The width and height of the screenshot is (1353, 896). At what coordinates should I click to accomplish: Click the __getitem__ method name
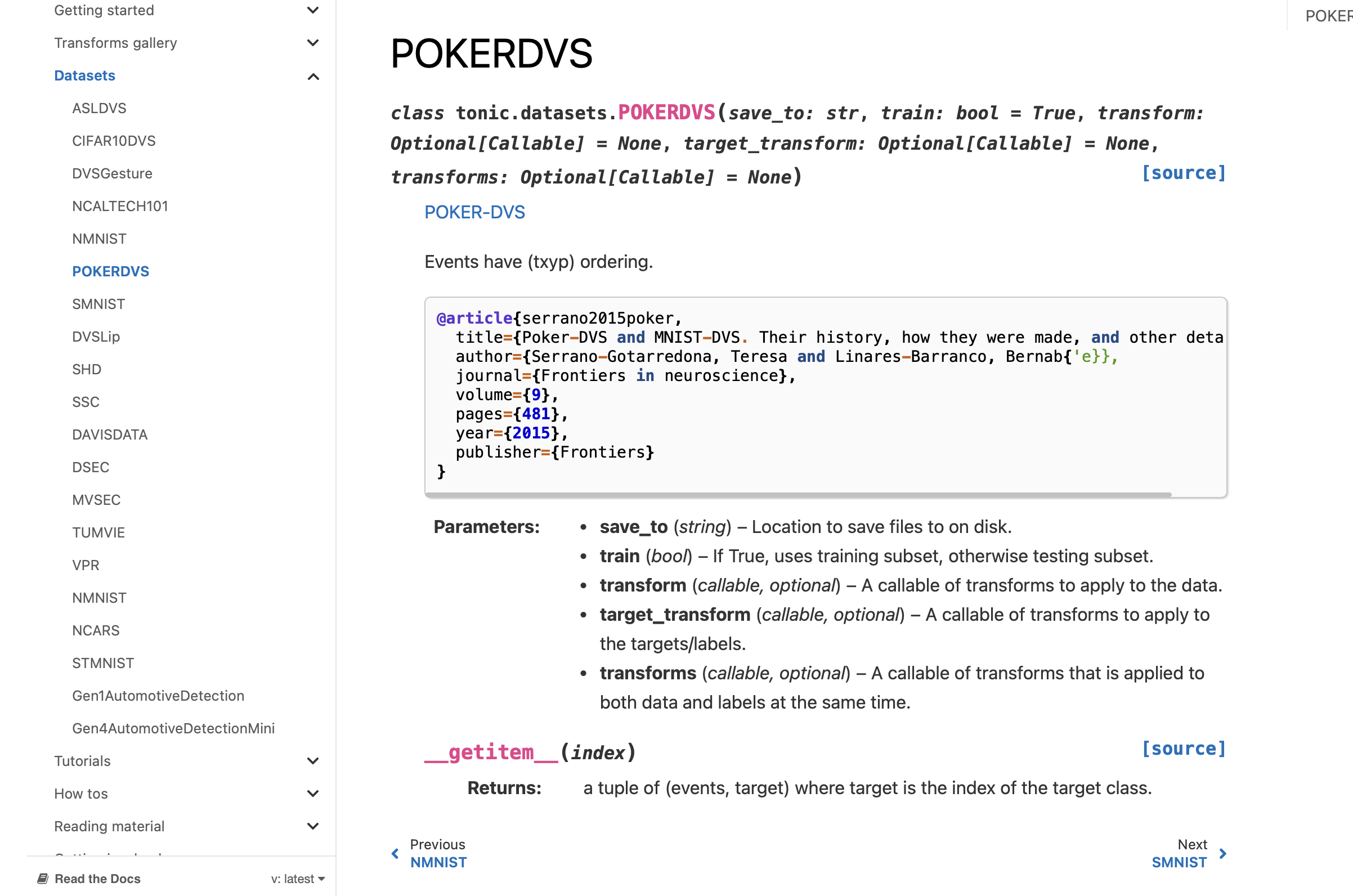[x=491, y=752]
